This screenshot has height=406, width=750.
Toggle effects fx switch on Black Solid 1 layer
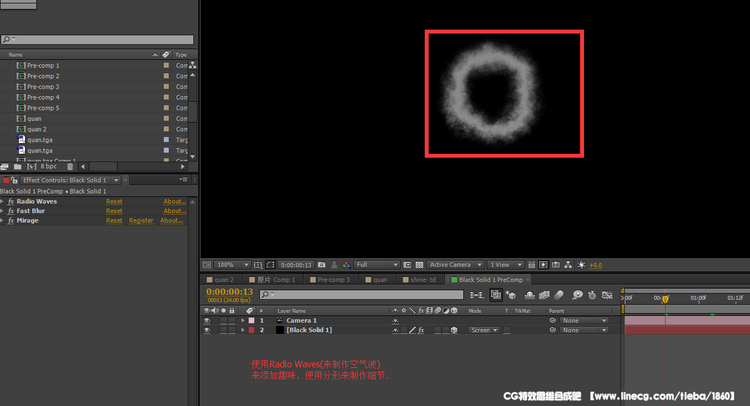pyautogui.click(x=421, y=330)
